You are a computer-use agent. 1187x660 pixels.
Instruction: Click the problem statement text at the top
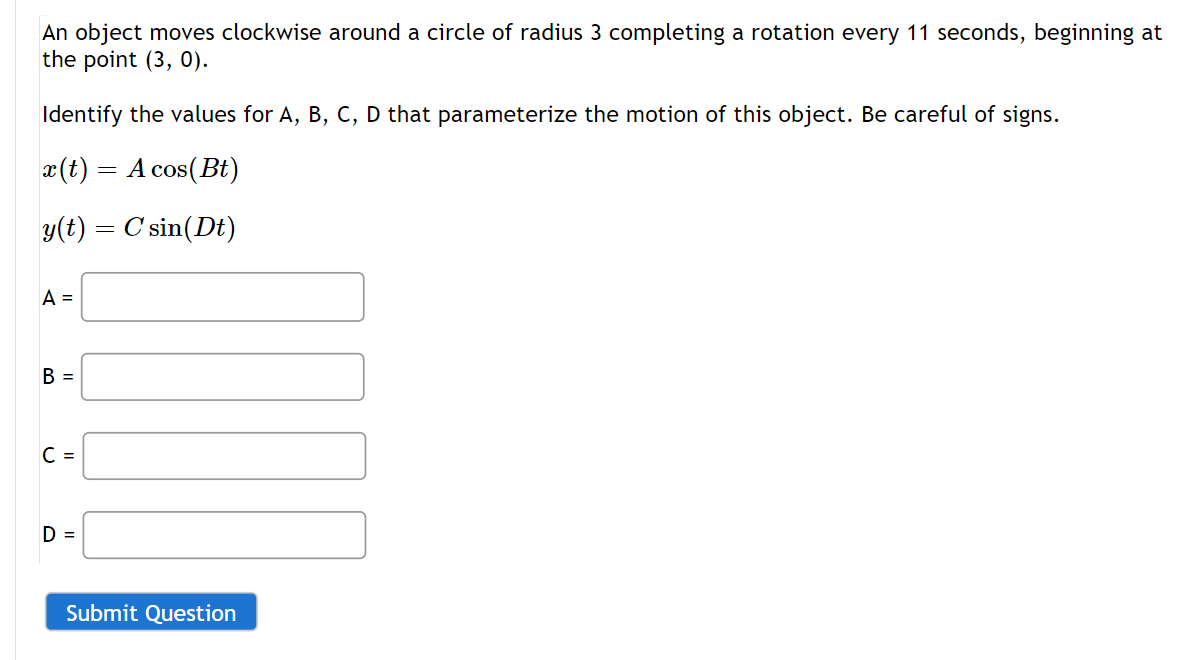point(598,45)
